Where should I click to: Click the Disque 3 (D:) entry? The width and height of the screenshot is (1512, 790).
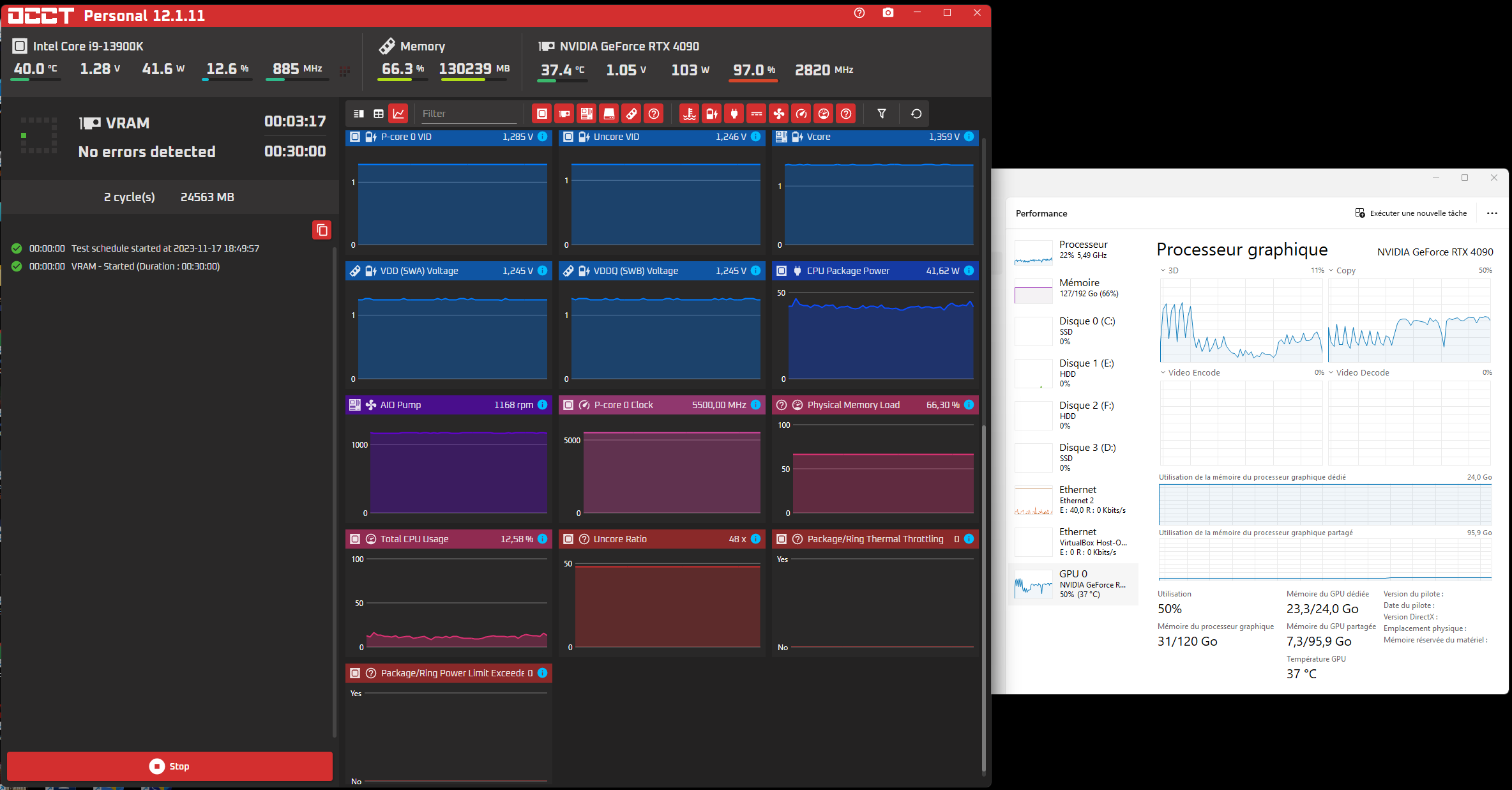[1073, 457]
